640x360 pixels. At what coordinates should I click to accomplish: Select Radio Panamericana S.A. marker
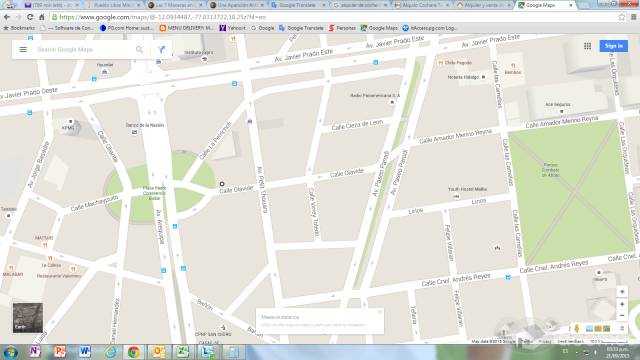(x=392, y=102)
